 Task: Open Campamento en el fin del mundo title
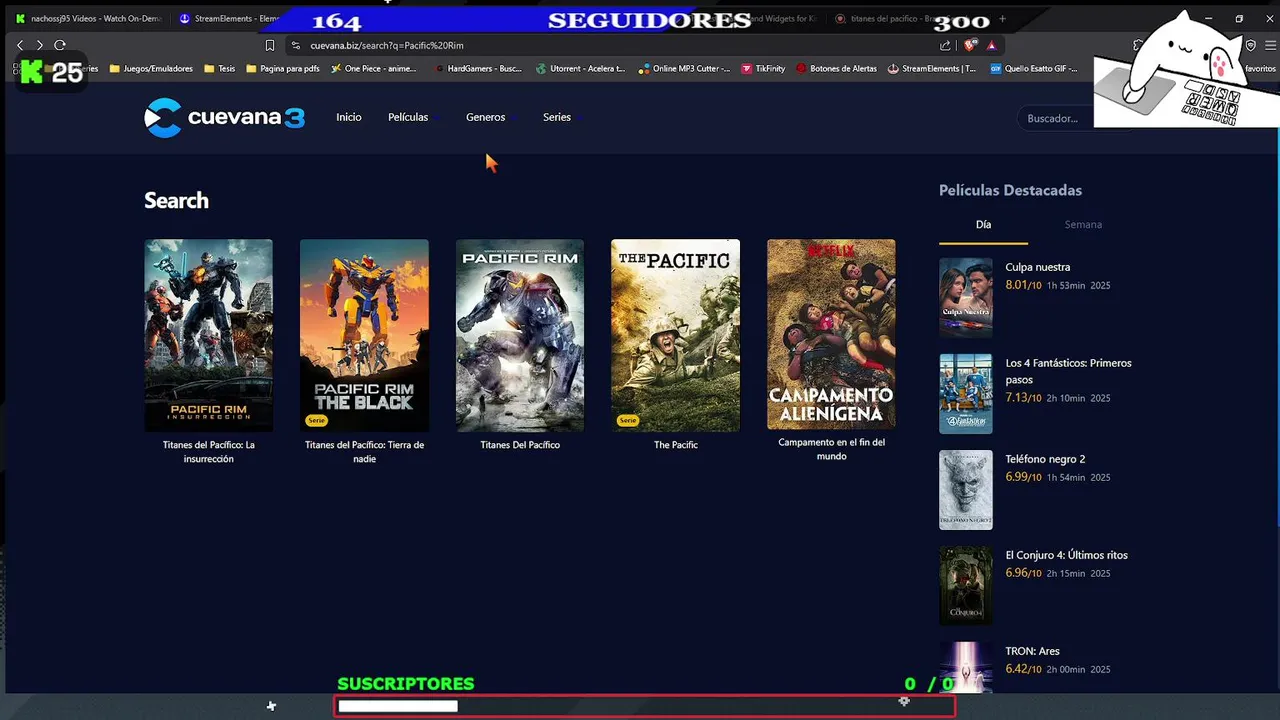click(x=831, y=449)
